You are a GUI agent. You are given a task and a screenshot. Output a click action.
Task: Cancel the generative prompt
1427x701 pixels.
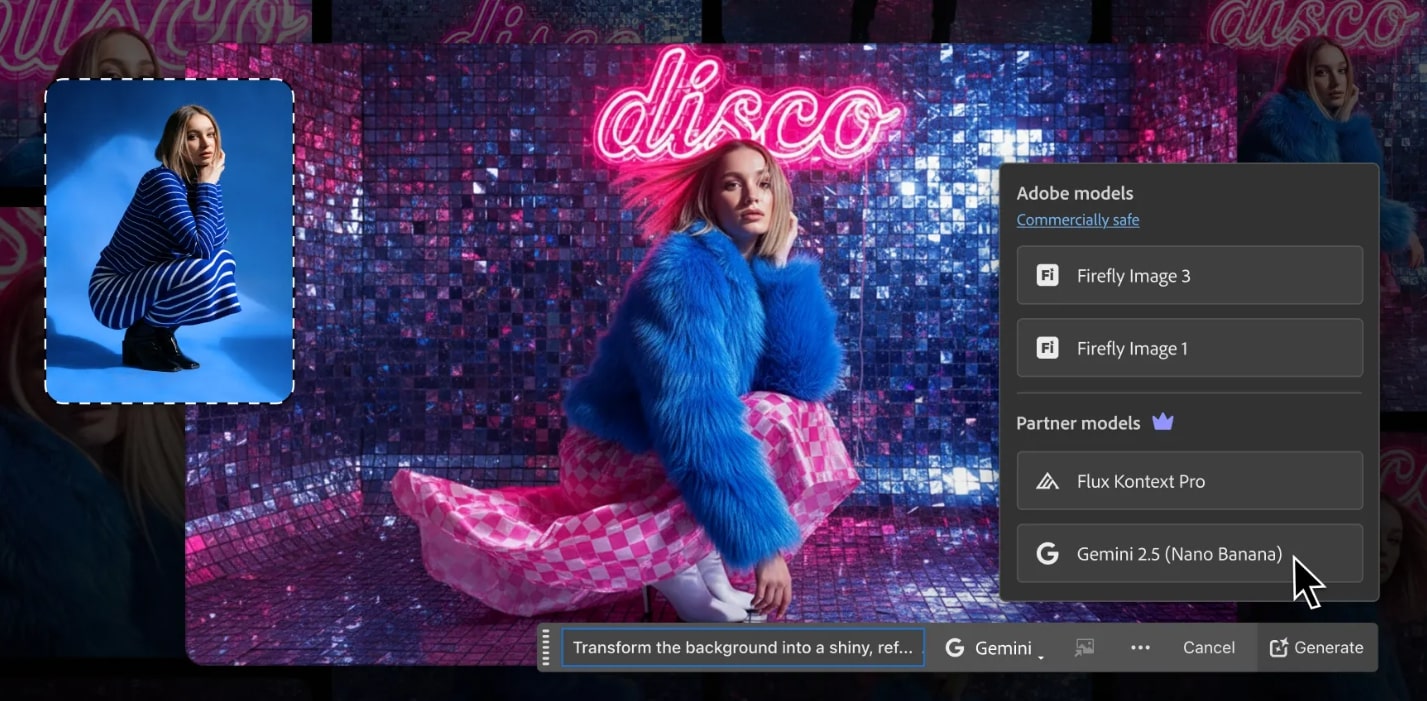[1209, 648]
